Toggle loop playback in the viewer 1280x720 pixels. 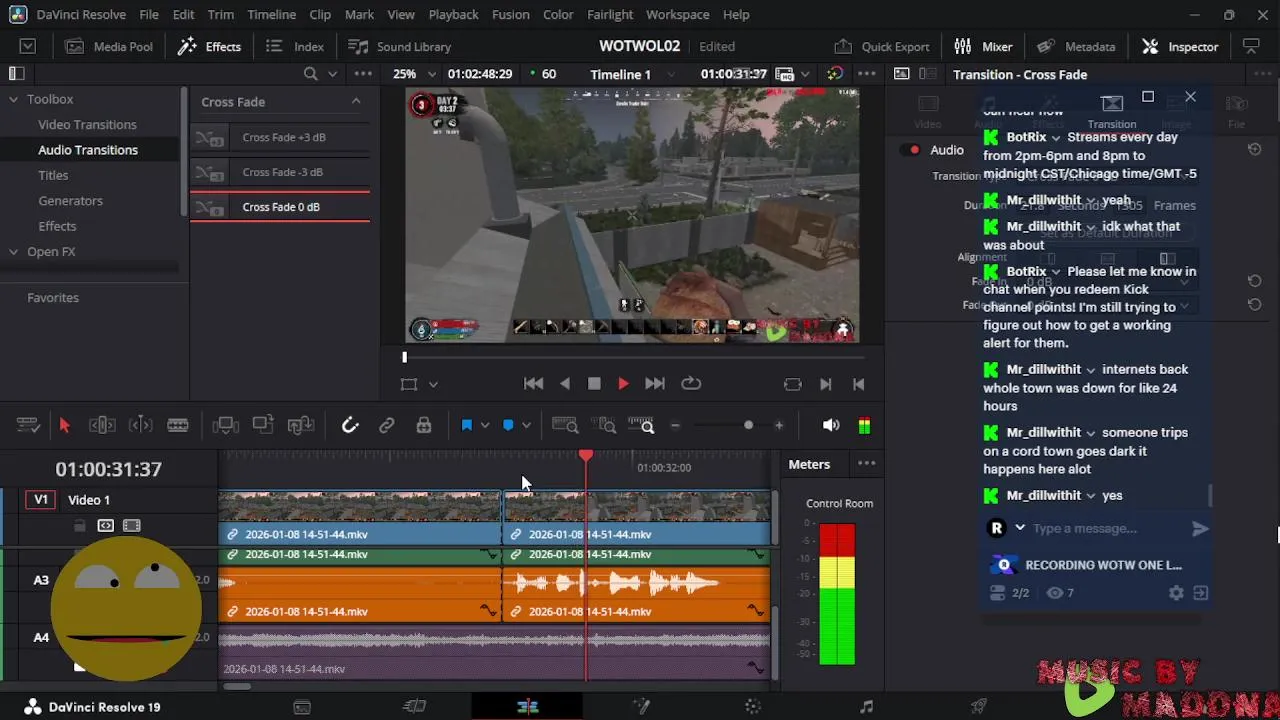pos(691,384)
